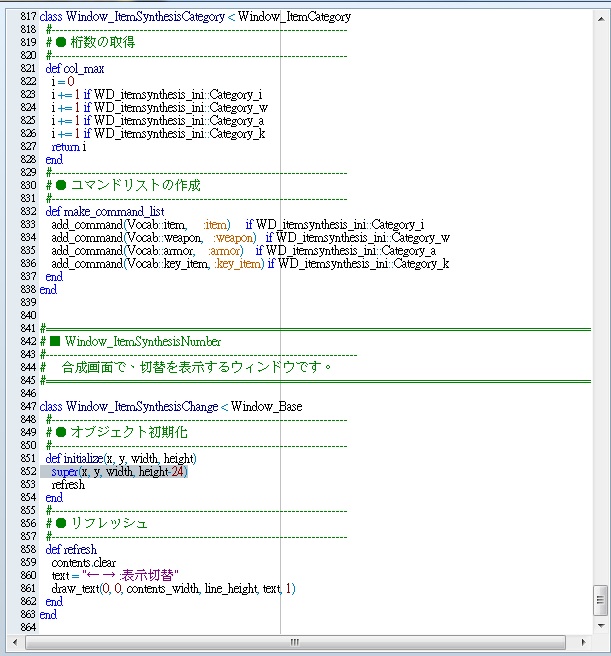Screen dimensions: 611x656
Task: Click add_command line for Vocab::armor
Action: click(244, 251)
